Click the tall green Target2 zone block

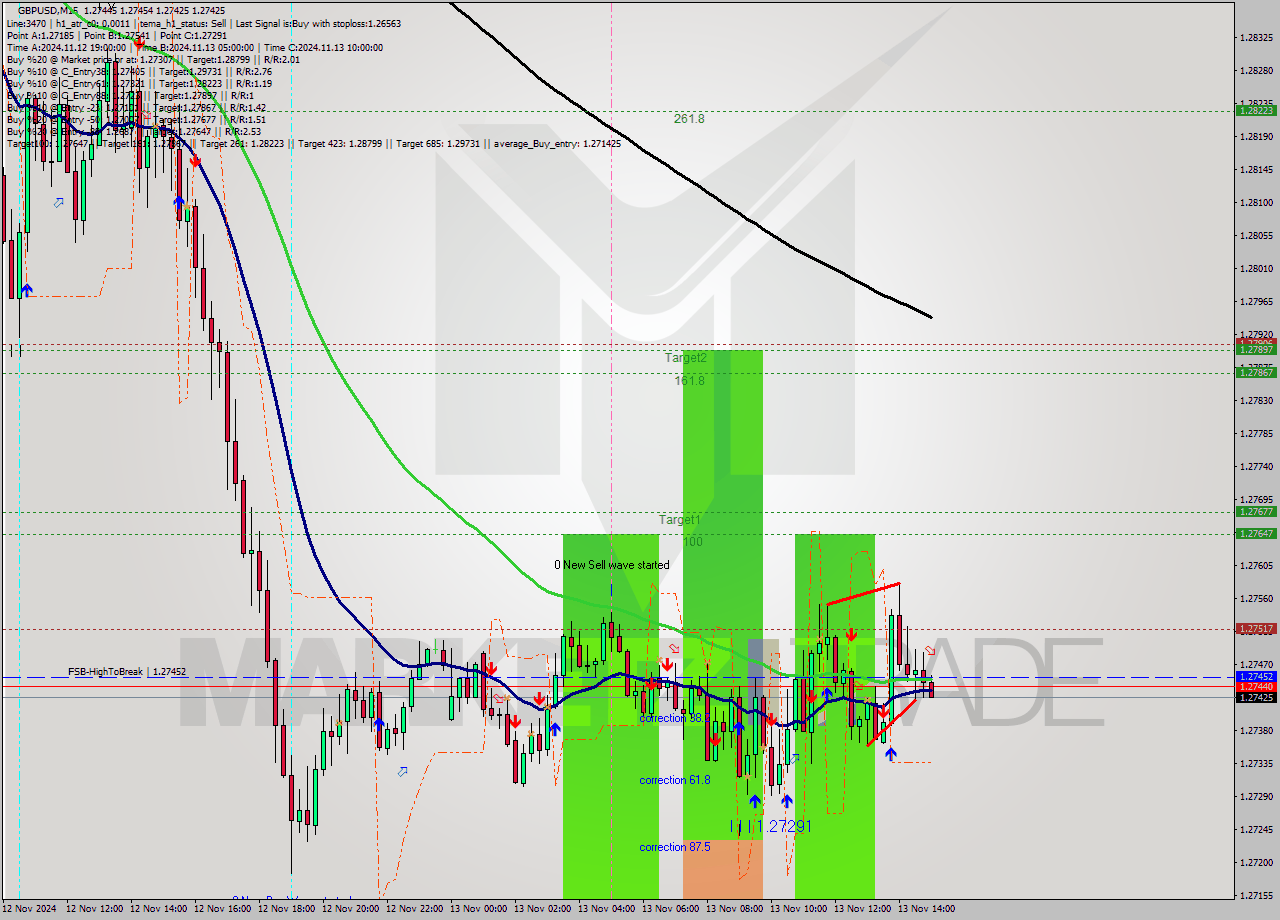click(723, 594)
